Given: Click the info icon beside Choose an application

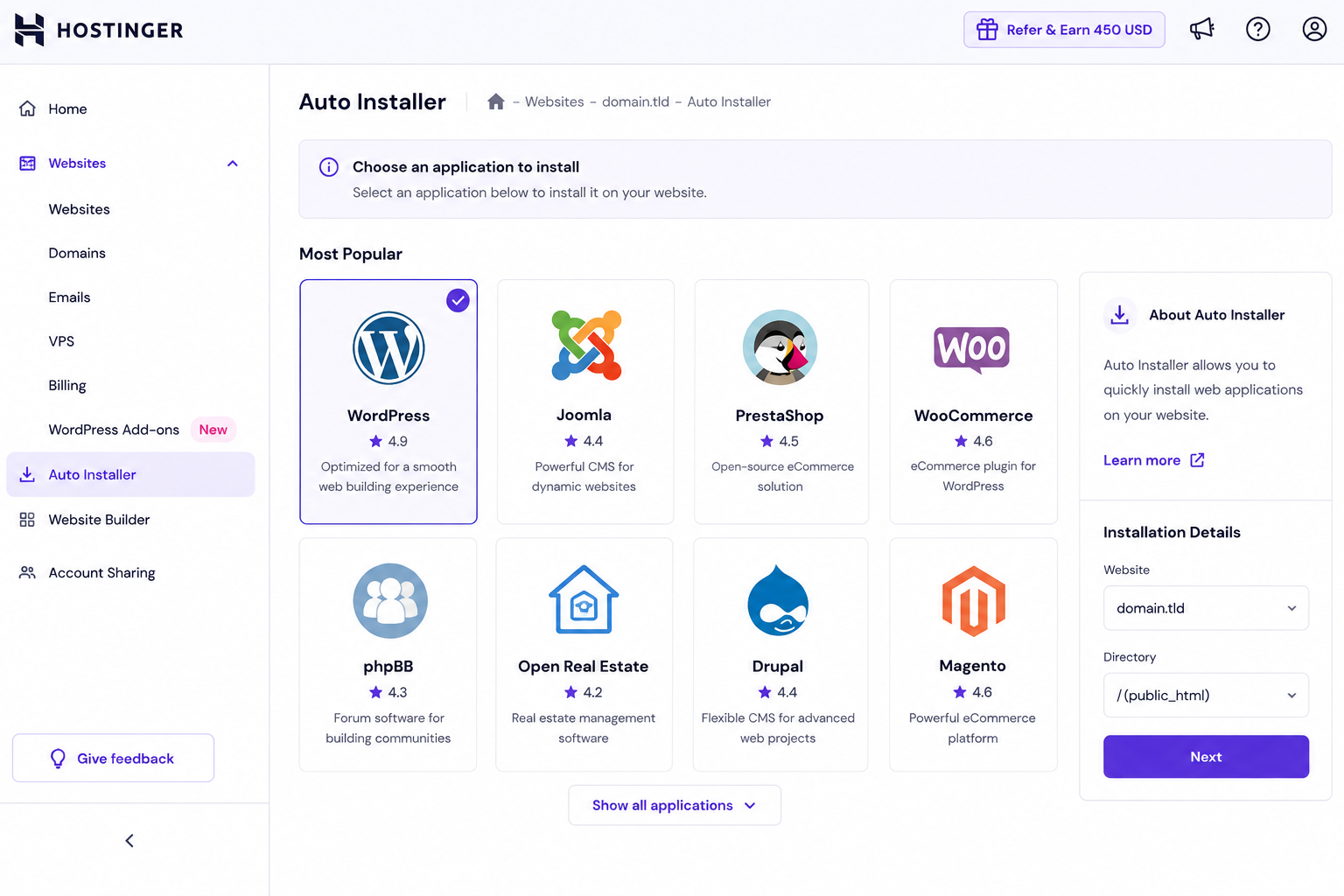Looking at the screenshot, I should (x=329, y=167).
